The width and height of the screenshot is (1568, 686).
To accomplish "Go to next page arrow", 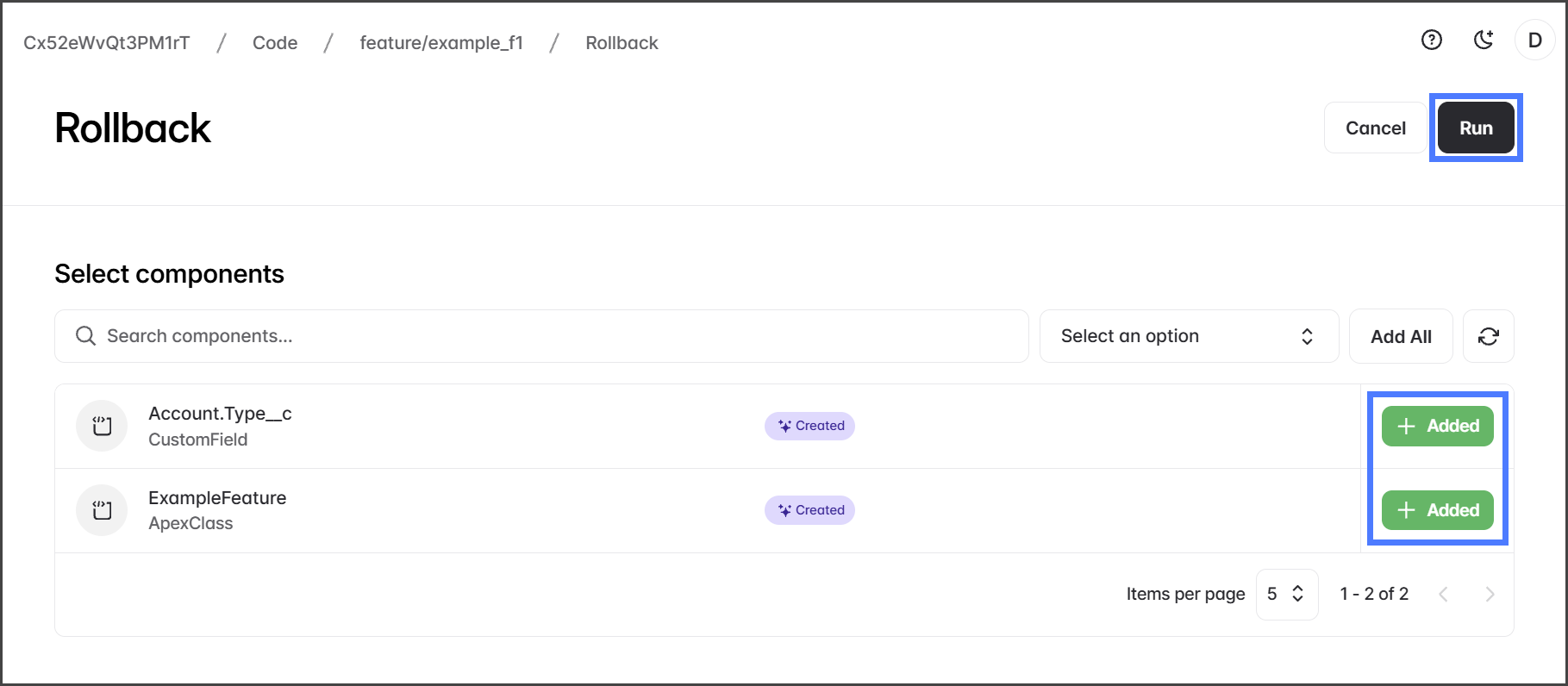I will click(1490, 594).
